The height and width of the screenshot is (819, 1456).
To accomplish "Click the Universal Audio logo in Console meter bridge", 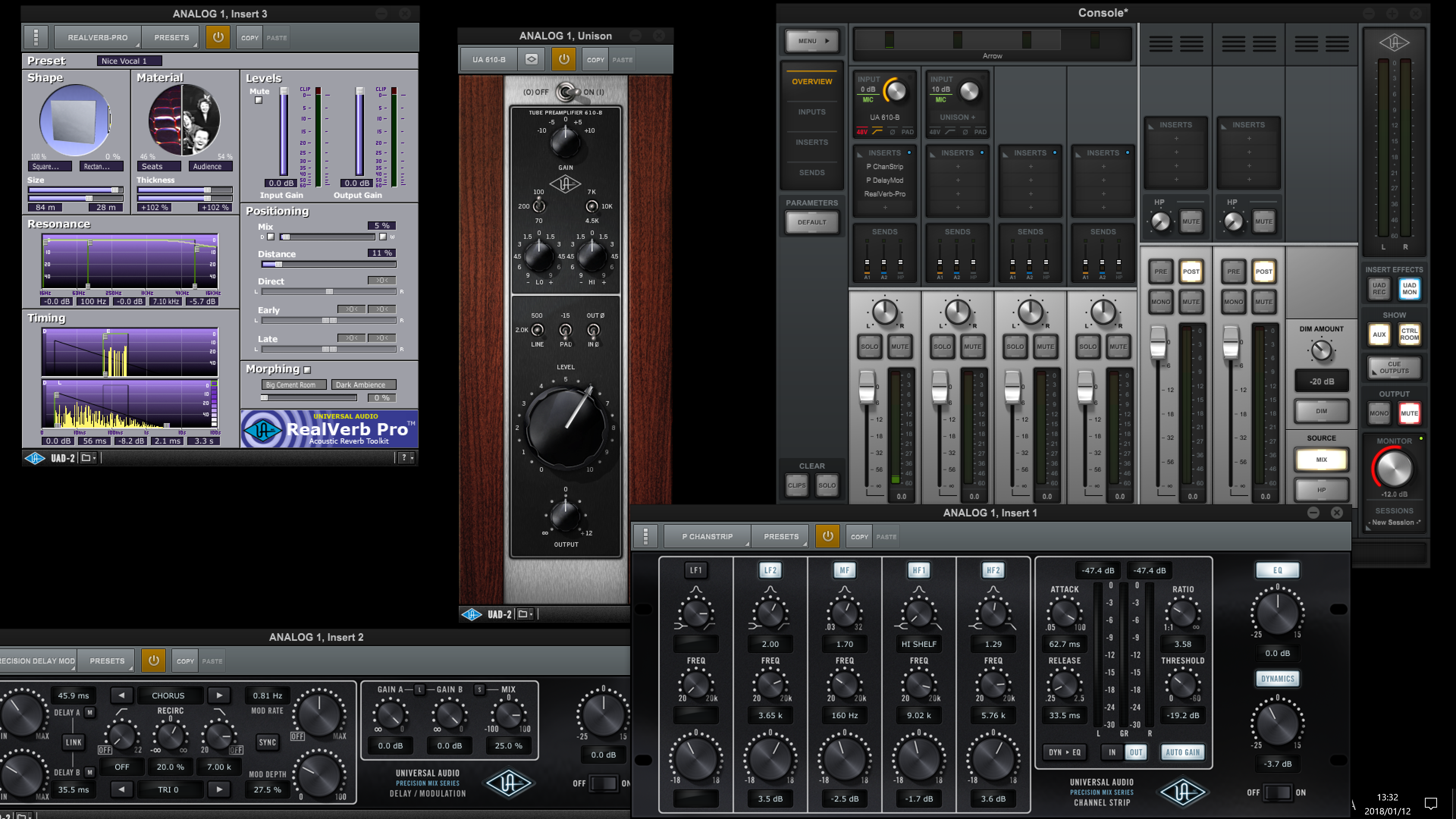I will click(x=1394, y=42).
